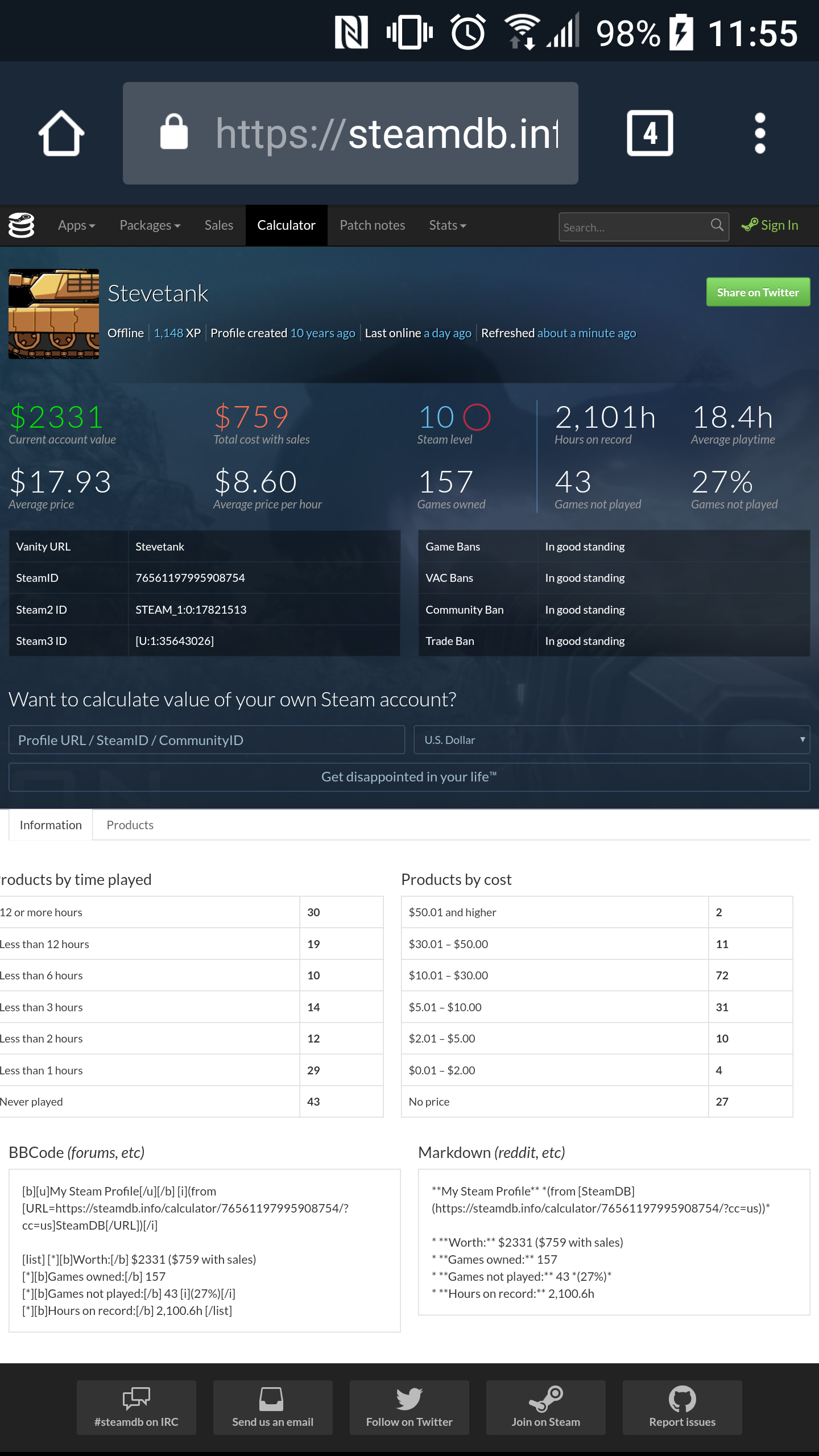This screenshot has height=1456, width=819.
Task: Open the Patch notes menu item
Action: pyautogui.click(x=372, y=225)
